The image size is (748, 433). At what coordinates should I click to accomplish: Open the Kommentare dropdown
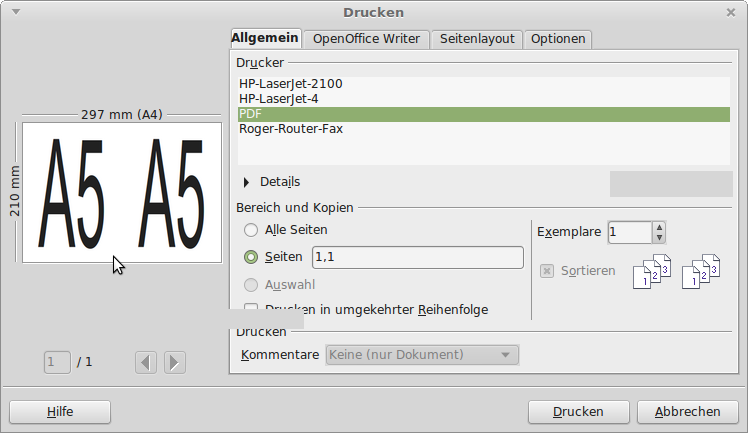click(422, 355)
